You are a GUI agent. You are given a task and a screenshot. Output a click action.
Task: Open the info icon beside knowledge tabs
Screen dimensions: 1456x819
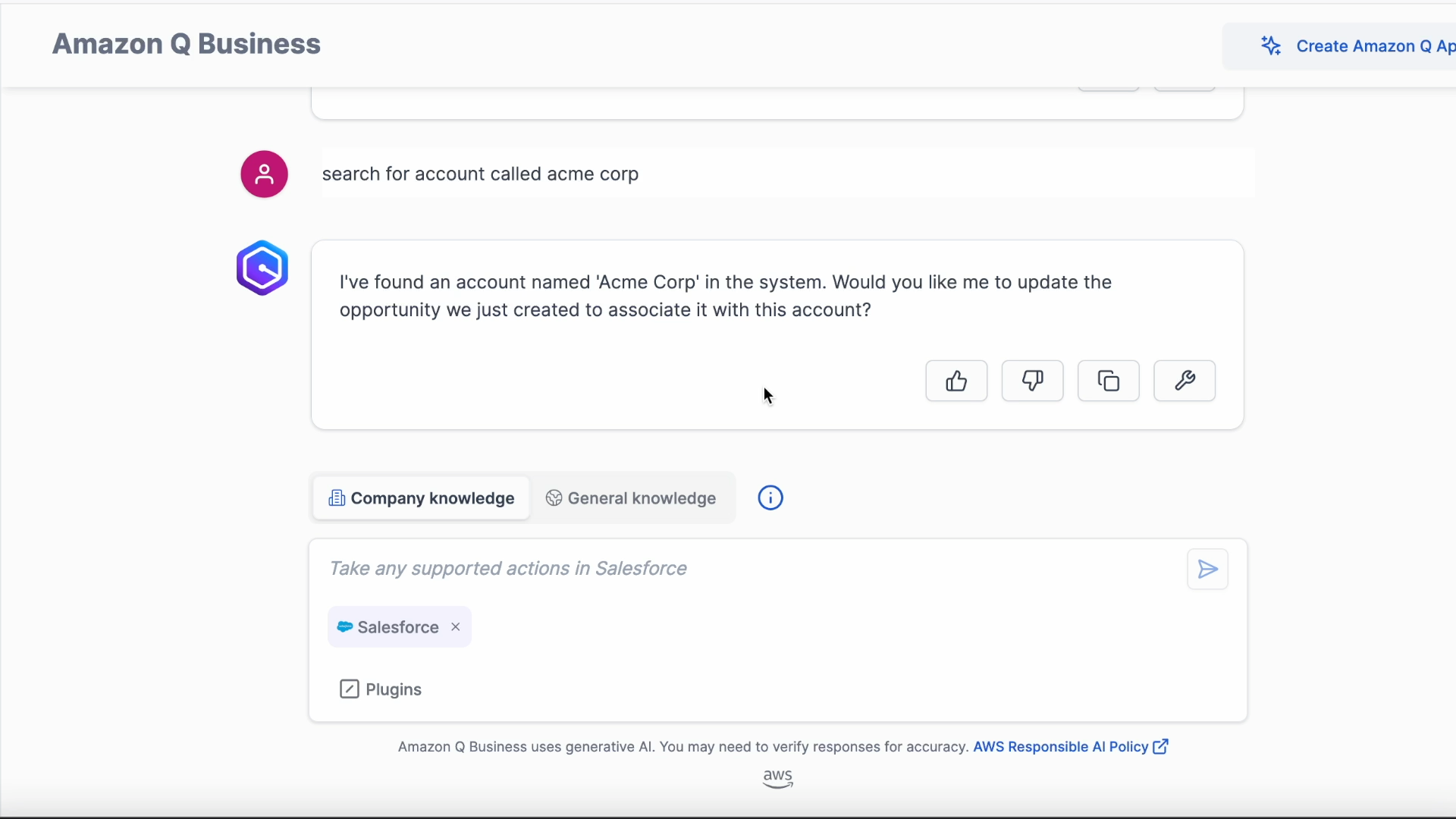tap(770, 498)
